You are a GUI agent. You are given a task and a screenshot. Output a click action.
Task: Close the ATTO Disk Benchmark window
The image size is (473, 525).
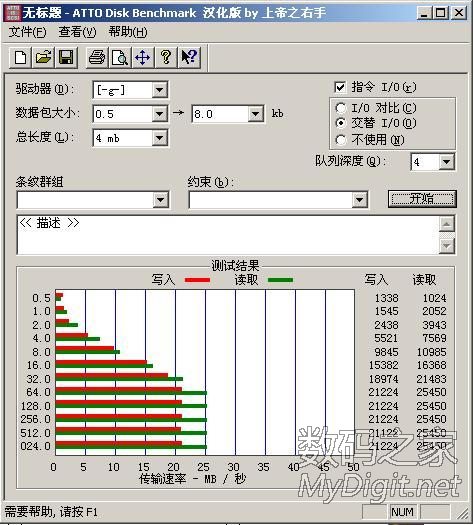(x=459, y=13)
